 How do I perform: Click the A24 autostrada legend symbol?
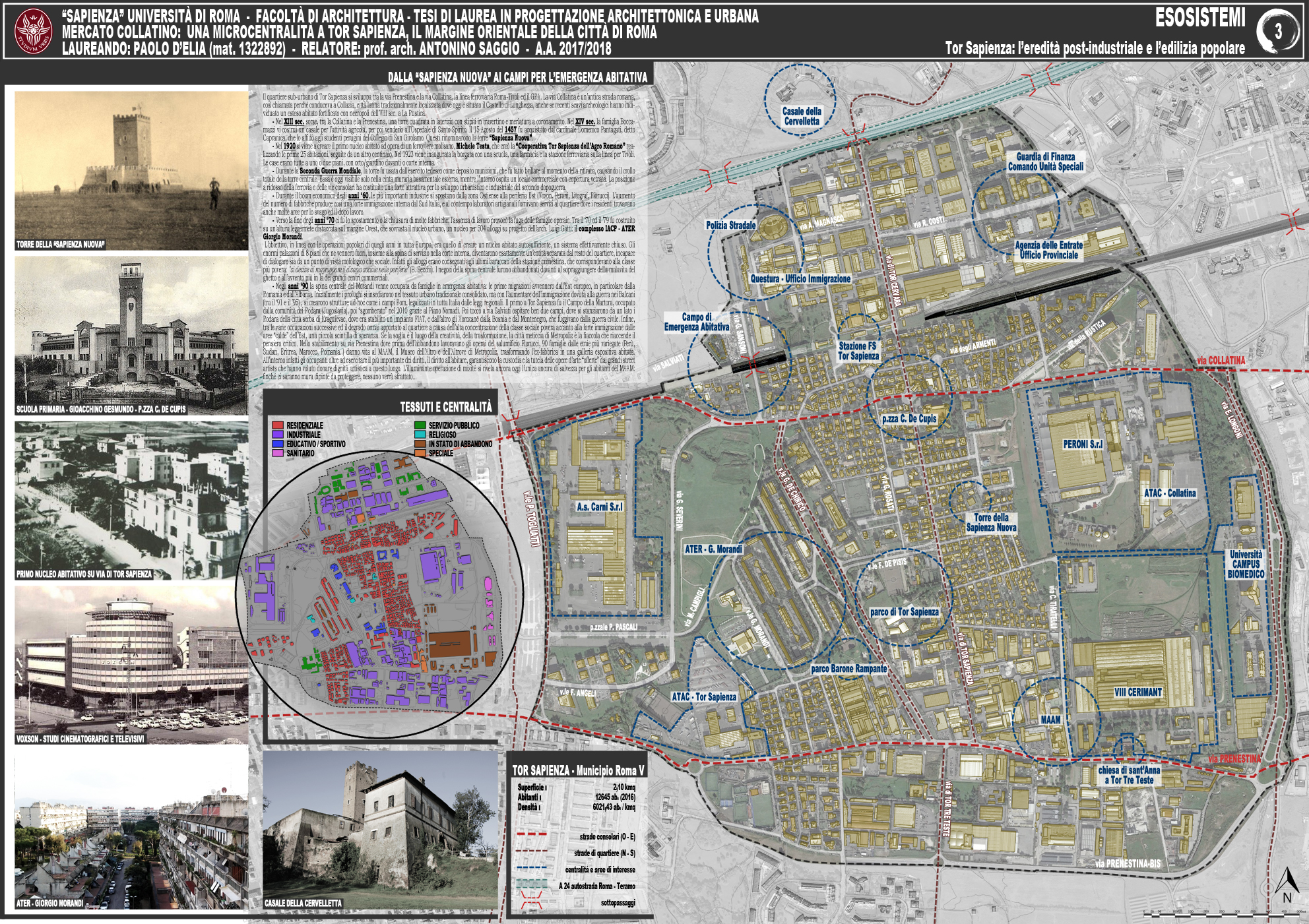[532, 884]
